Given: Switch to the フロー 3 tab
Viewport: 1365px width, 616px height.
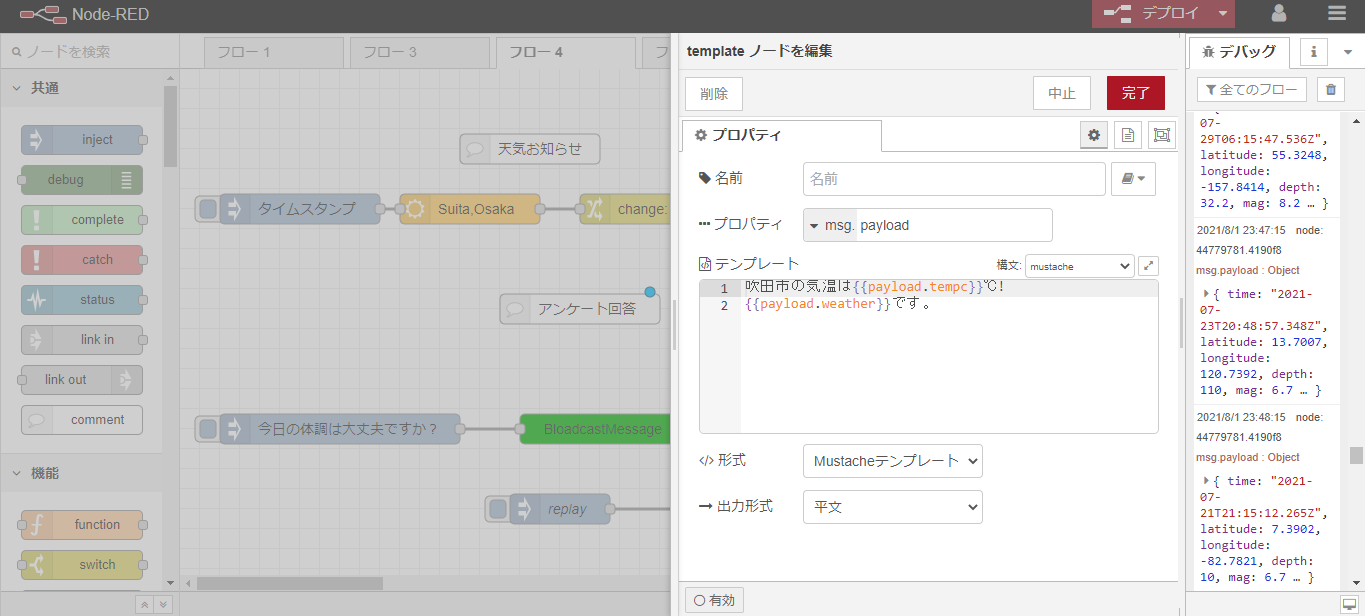Looking at the screenshot, I should click(x=419, y=52).
